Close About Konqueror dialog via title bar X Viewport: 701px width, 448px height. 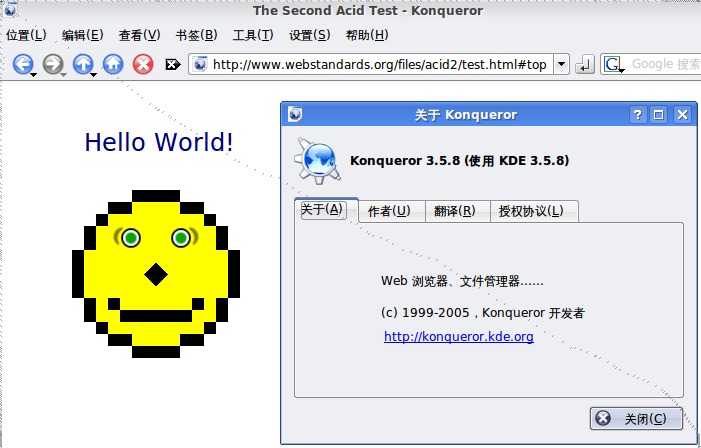682,115
